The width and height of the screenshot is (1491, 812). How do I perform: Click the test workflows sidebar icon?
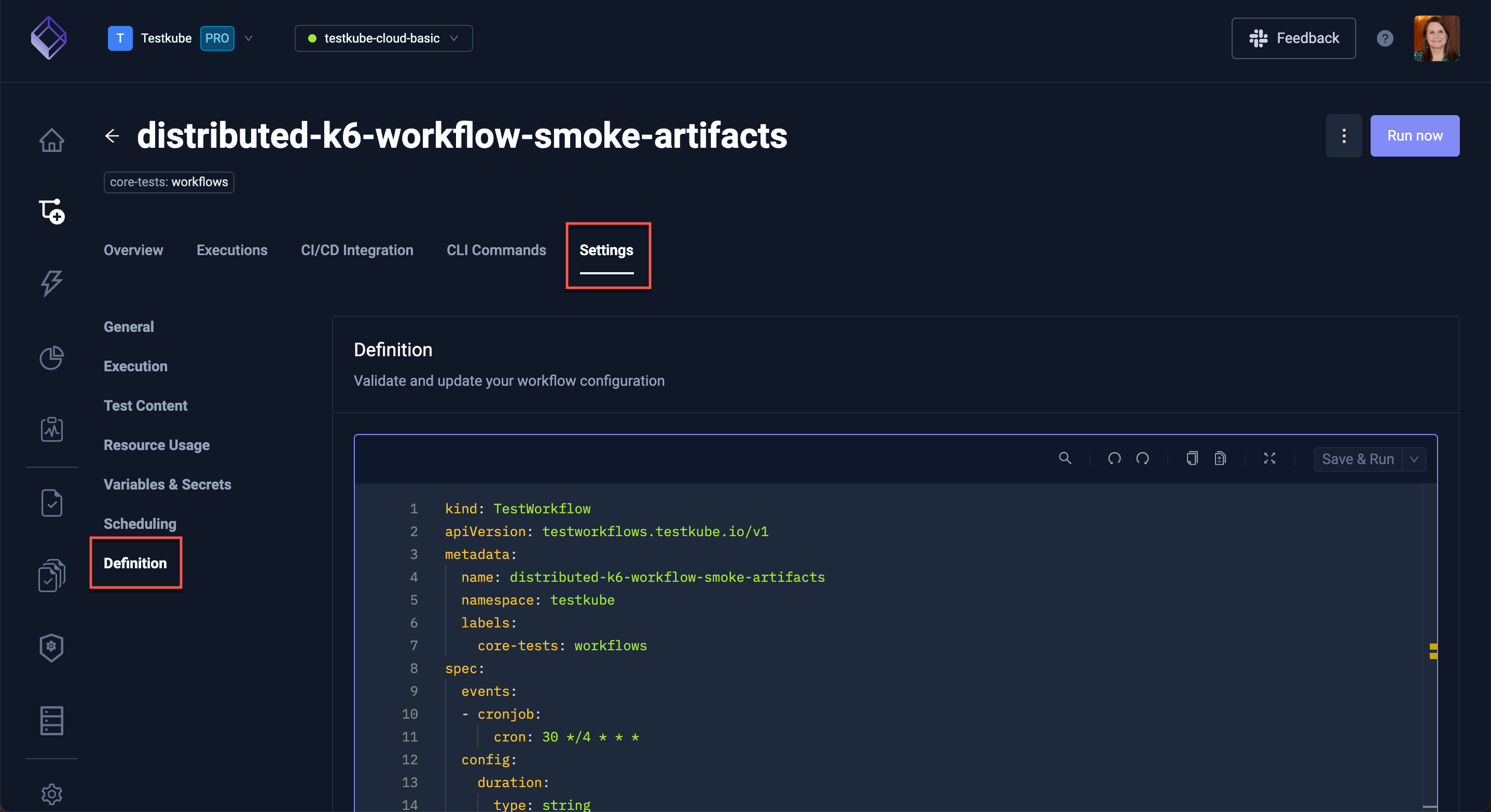[51, 212]
